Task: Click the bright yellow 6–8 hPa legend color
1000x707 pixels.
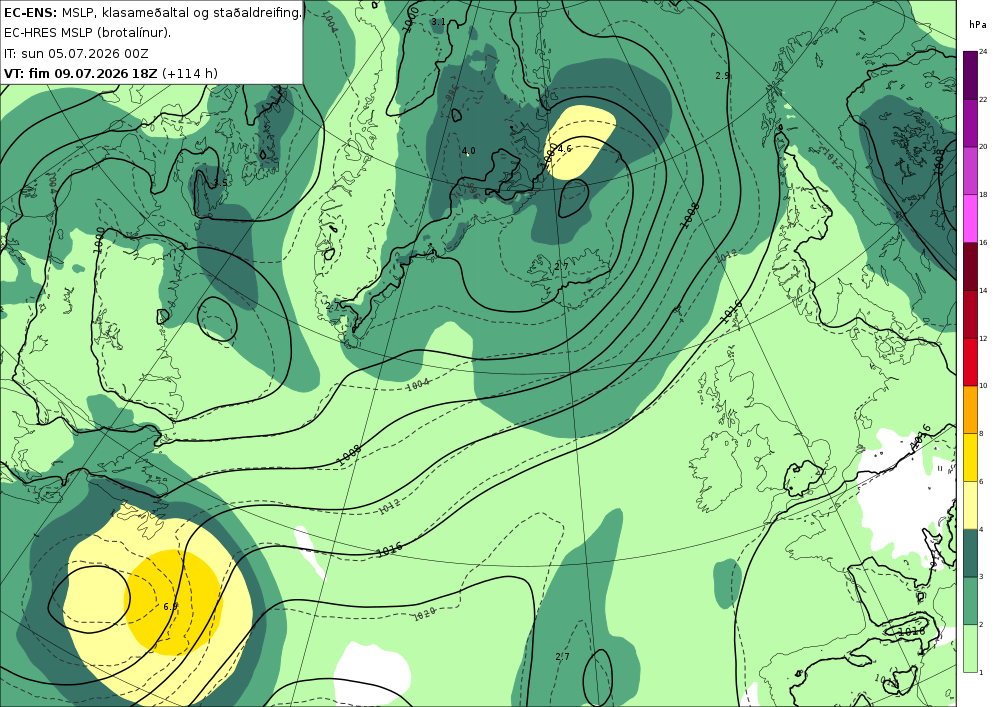Action: (x=970, y=457)
